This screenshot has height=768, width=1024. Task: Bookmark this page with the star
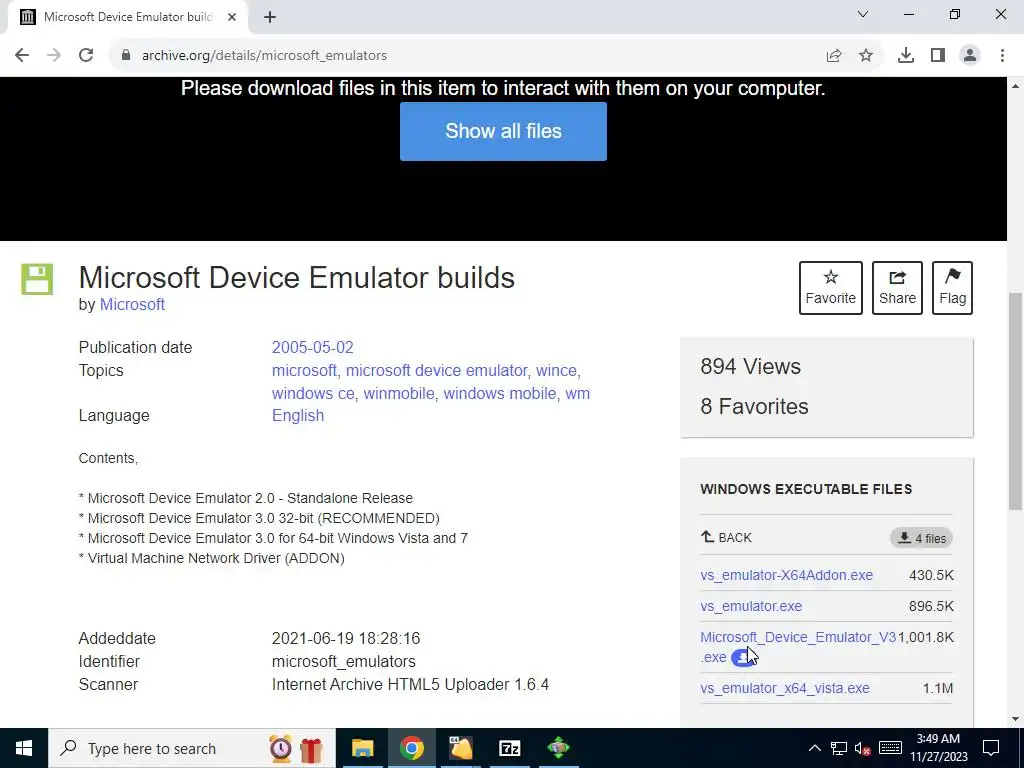coord(866,56)
